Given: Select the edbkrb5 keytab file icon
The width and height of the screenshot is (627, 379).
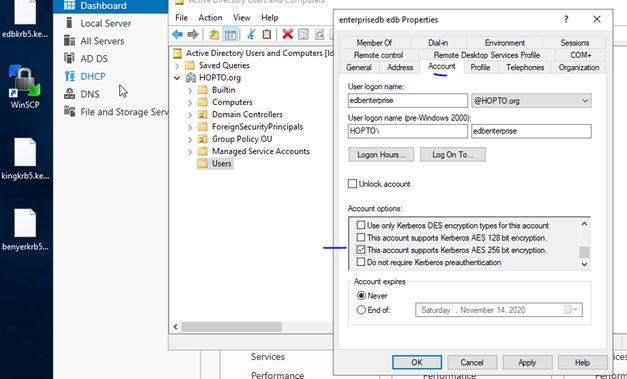Looking at the screenshot, I should pos(25,18).
